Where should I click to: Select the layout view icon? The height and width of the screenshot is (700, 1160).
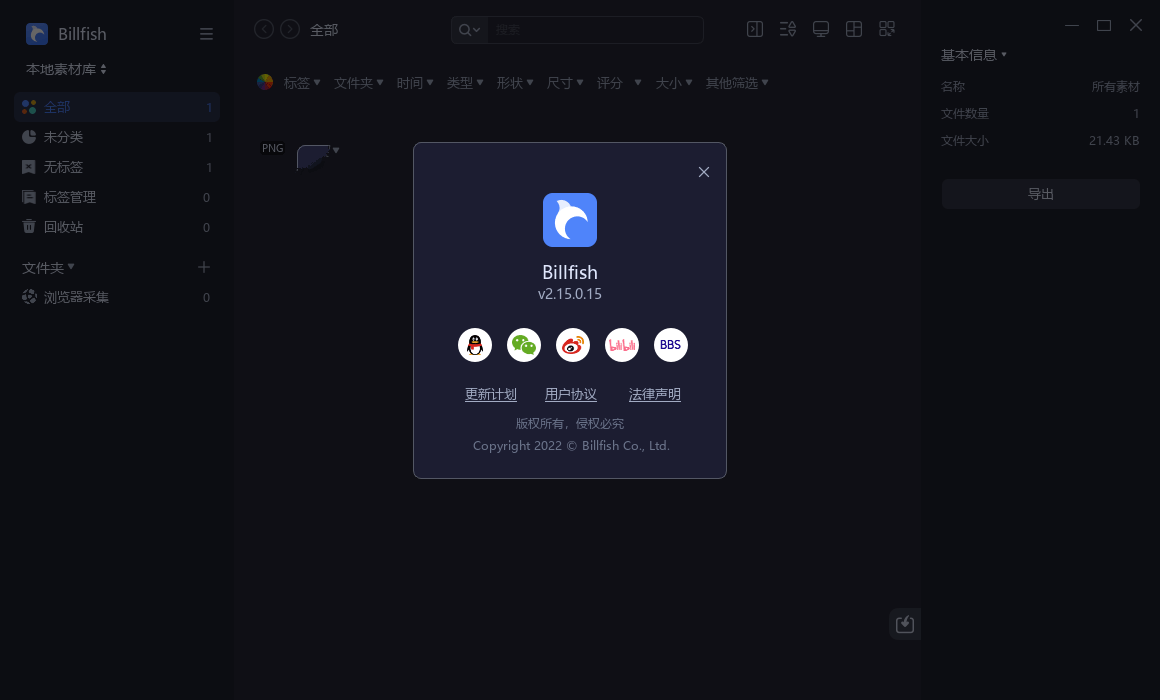coord(854,29)
